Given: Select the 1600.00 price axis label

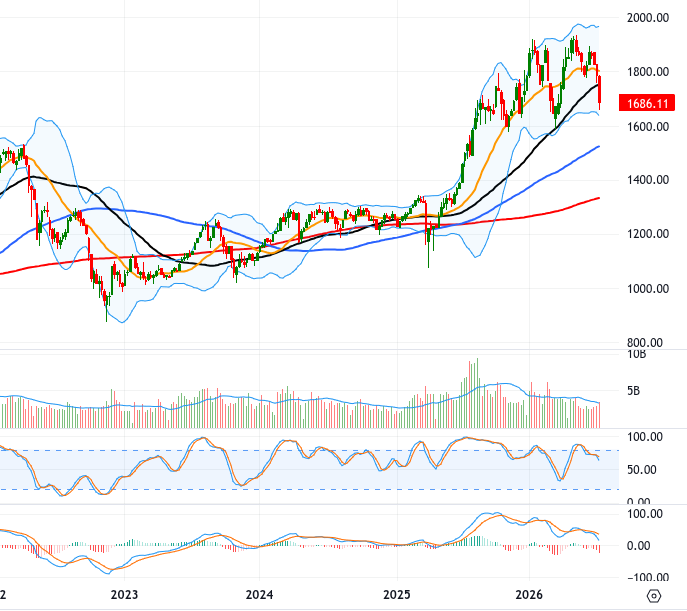Looking at the screenshot, I should tap(648, 127).
